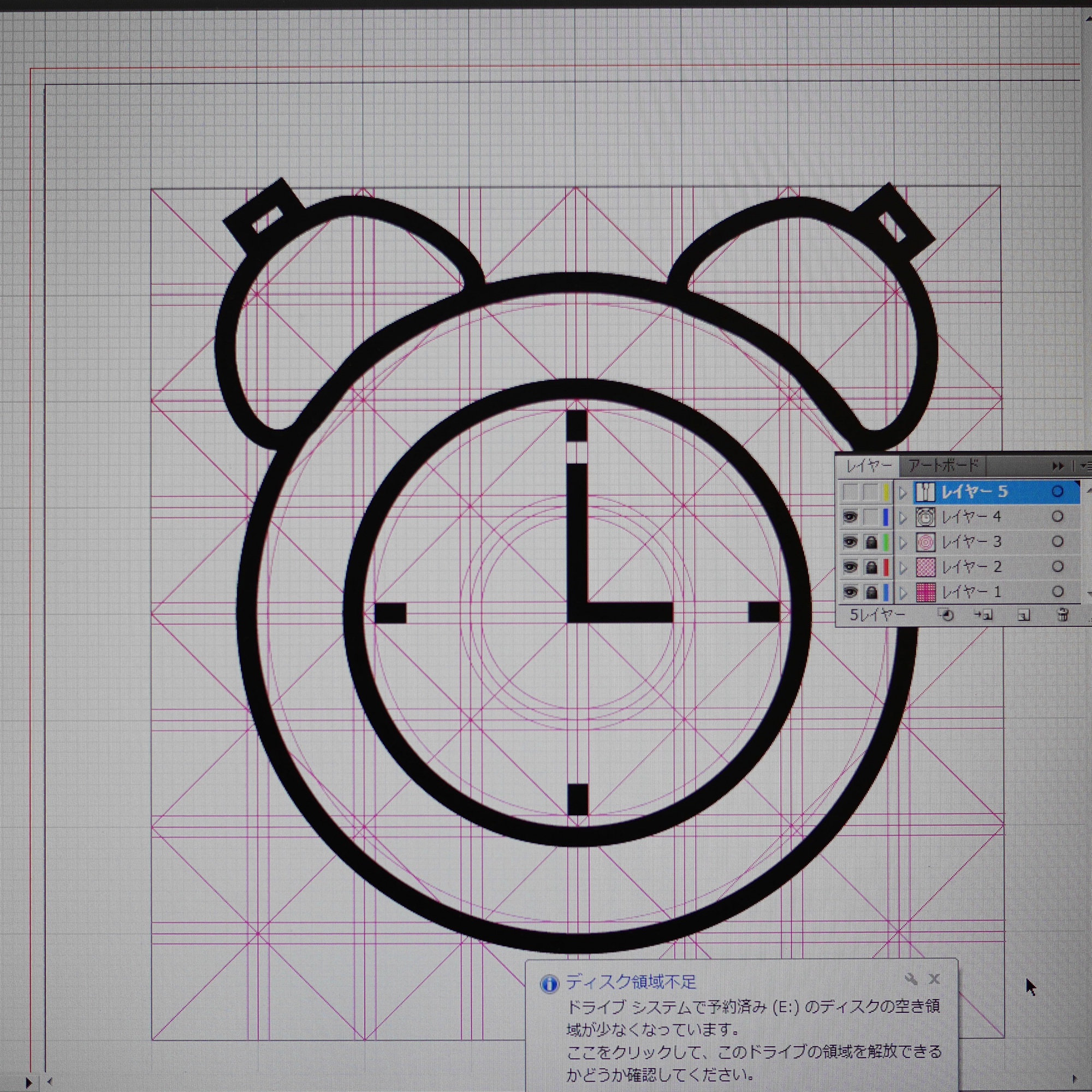1092x1092 pixels.
Task: Show レイヤー 5 via empty visibility box
Action: [x=850, y=492]
